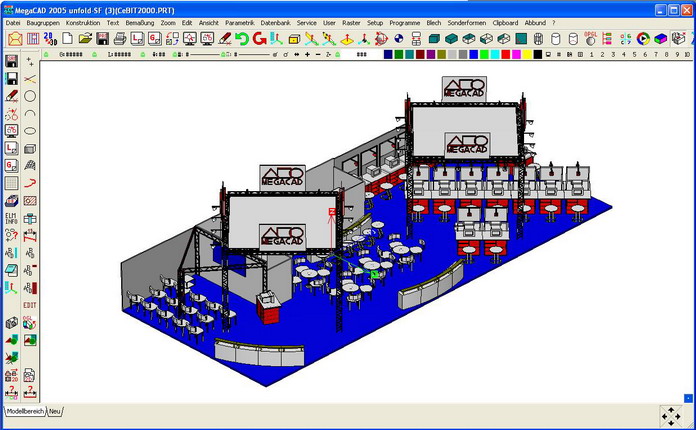The height and width of the screenshot is (430, 696).
Task: Select layer number 5 in layer bar
Action: click(634, 55)
